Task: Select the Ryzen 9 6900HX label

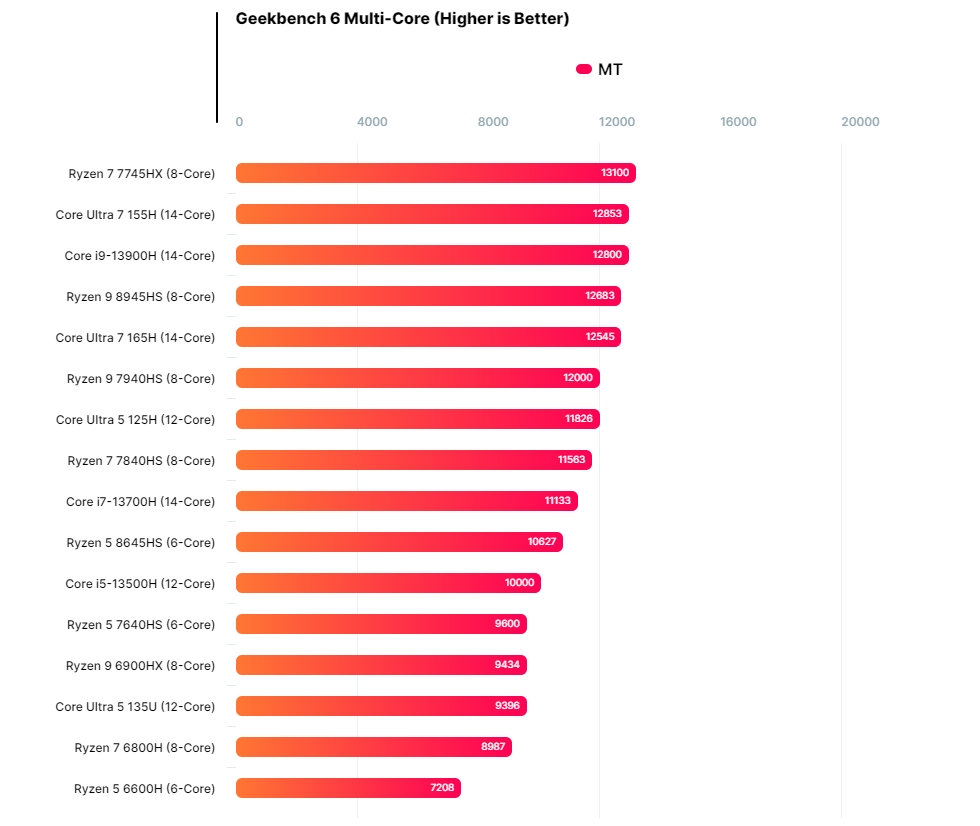Action: point(141,666)
